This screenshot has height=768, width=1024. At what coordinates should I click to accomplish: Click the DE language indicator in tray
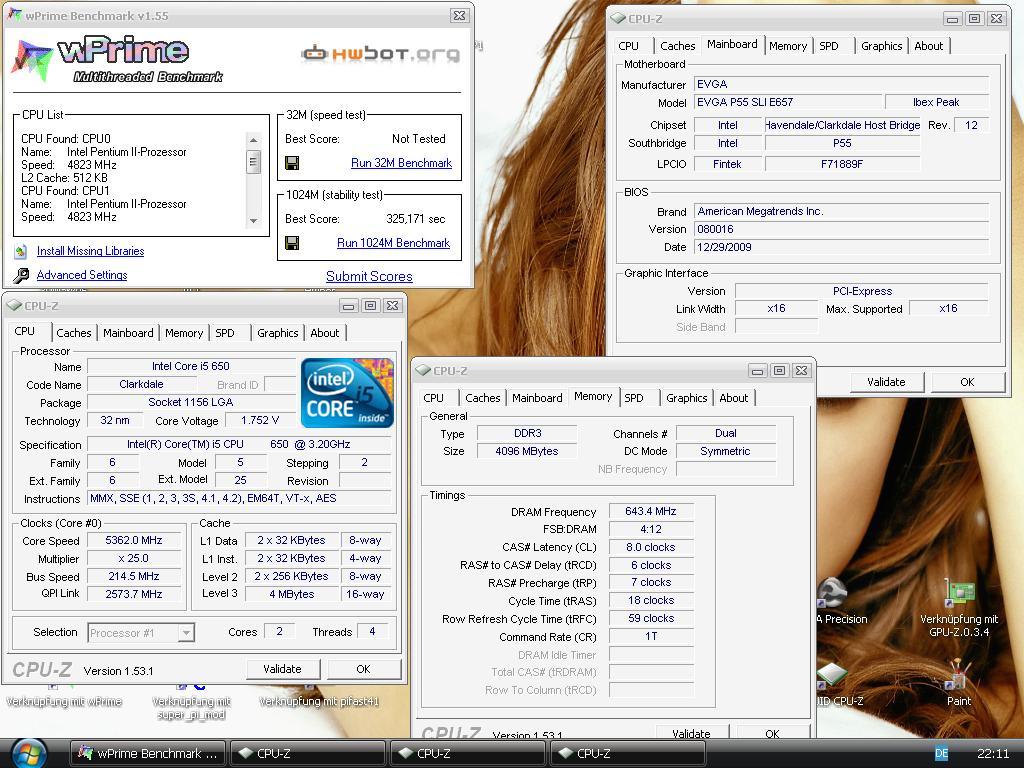point(941,754)
